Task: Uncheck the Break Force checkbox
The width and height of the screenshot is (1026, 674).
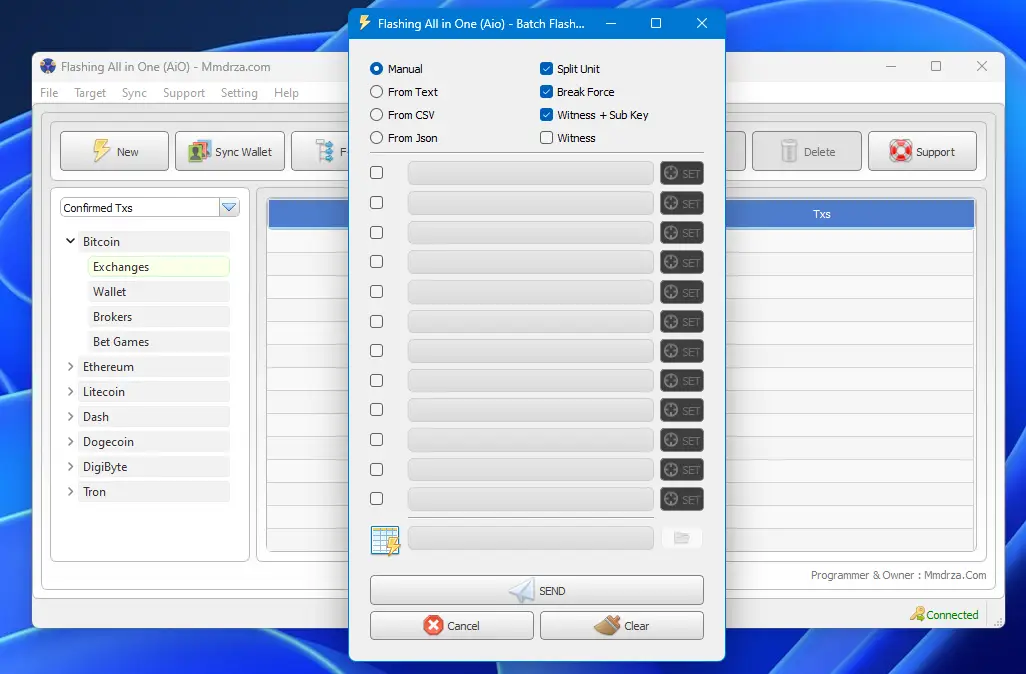Action: pos(546,92)
